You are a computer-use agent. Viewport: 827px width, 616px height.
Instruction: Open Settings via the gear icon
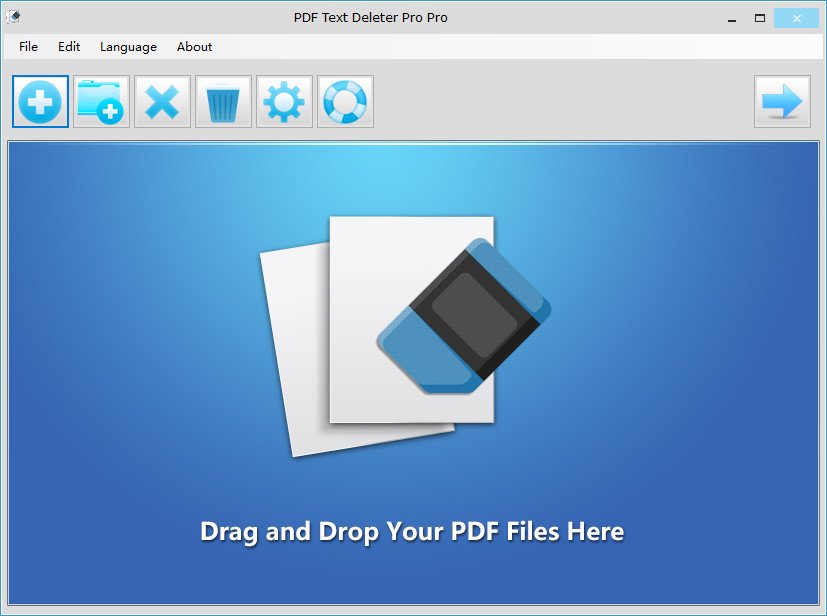[284, 102]
